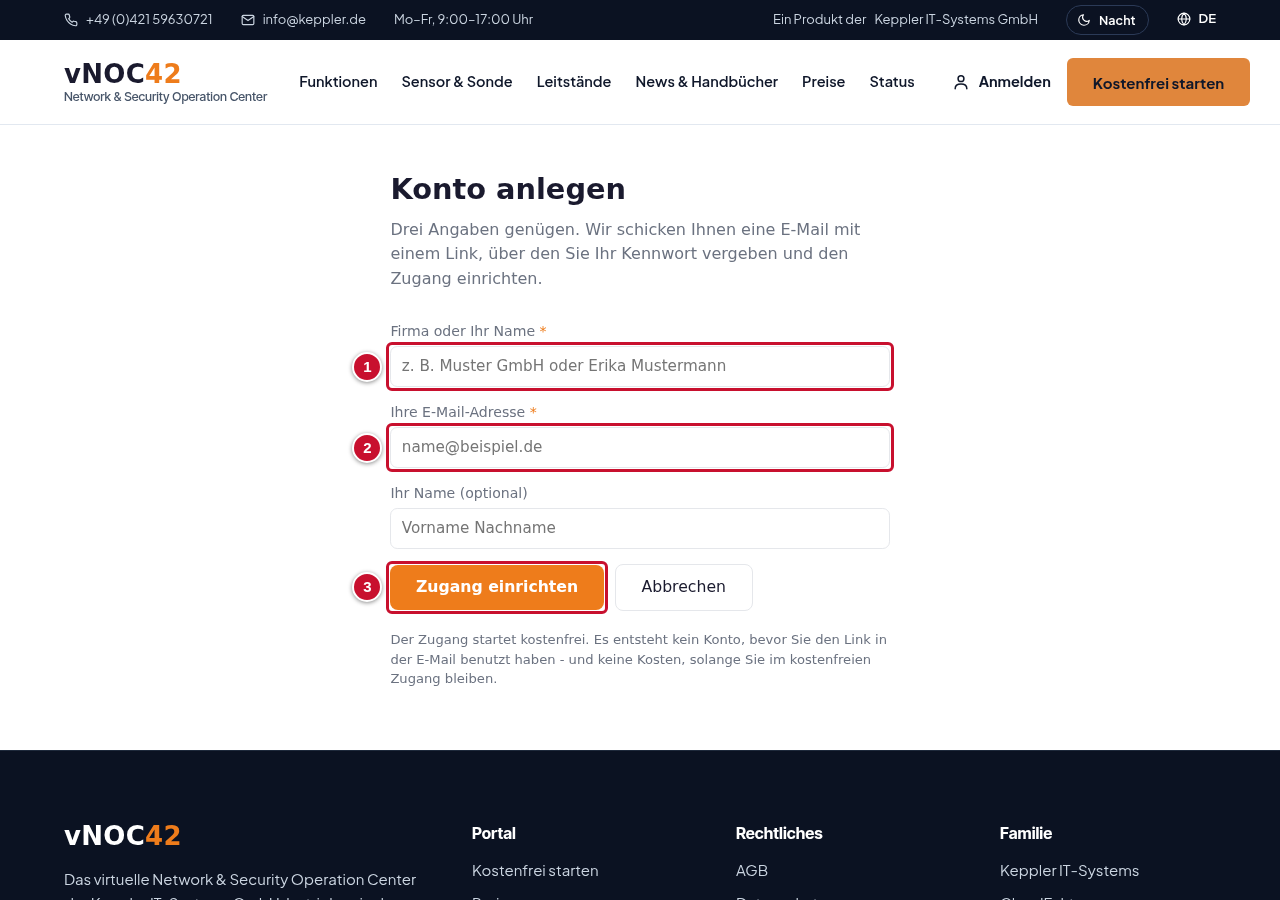Open the Status page
Image resolution: width=1280 pixels, height=900 pixels.
(892, 82)
